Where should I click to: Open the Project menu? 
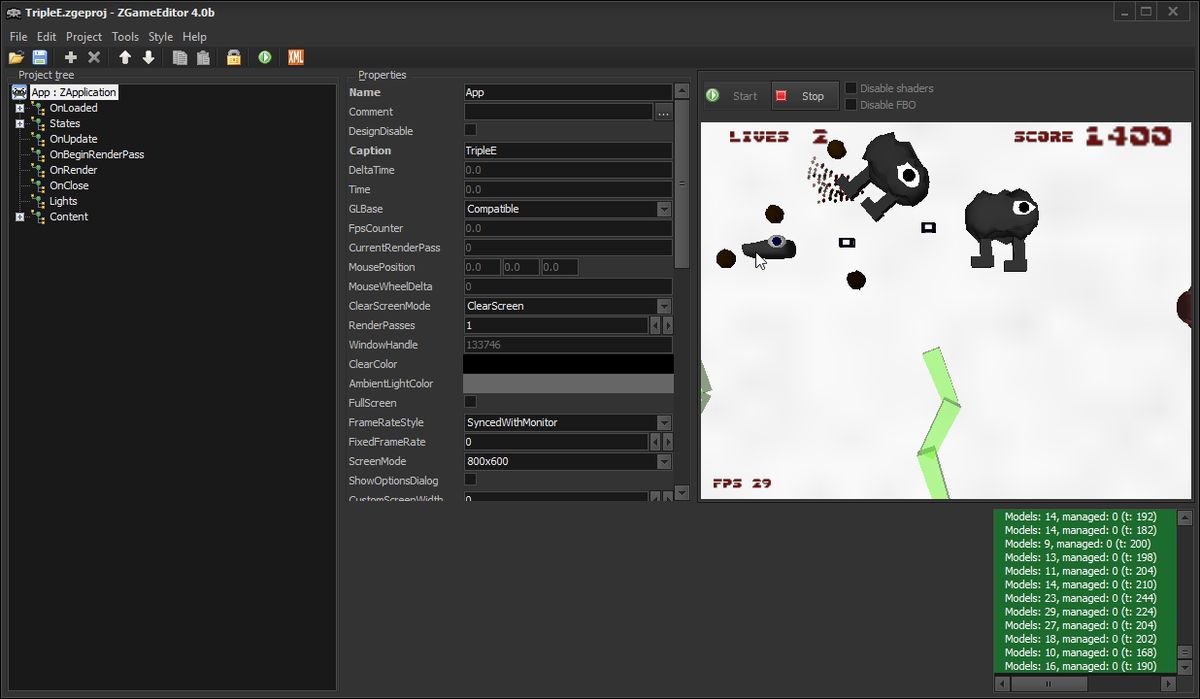coord(83,36)
